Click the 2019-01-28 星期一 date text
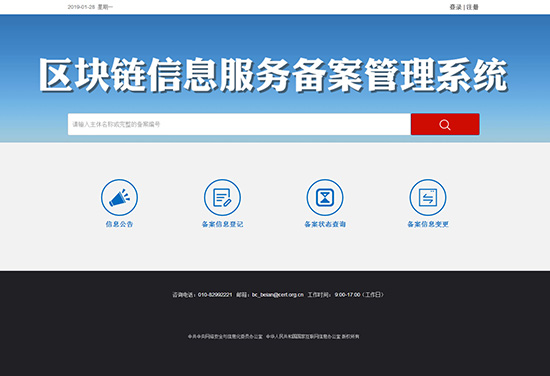Viewport: 550px width, 376px height. 90,7
